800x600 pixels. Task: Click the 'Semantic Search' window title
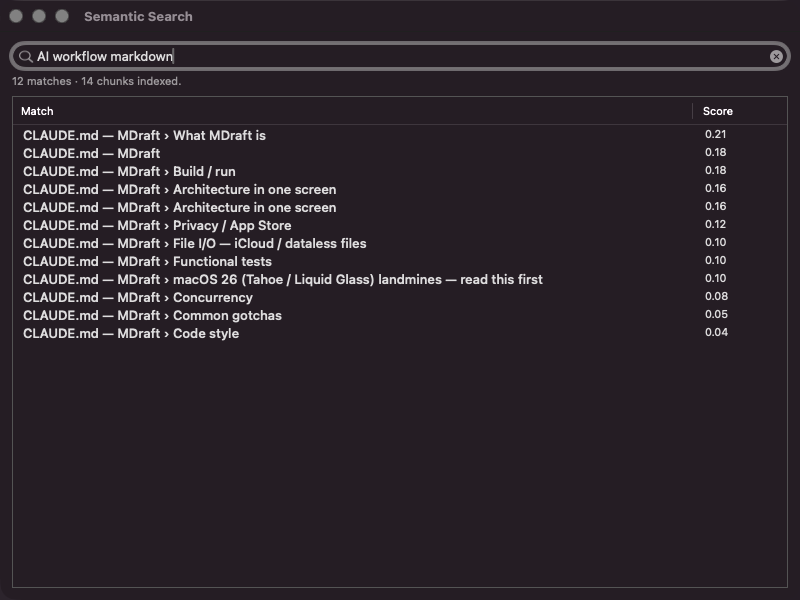coord(138,16)
